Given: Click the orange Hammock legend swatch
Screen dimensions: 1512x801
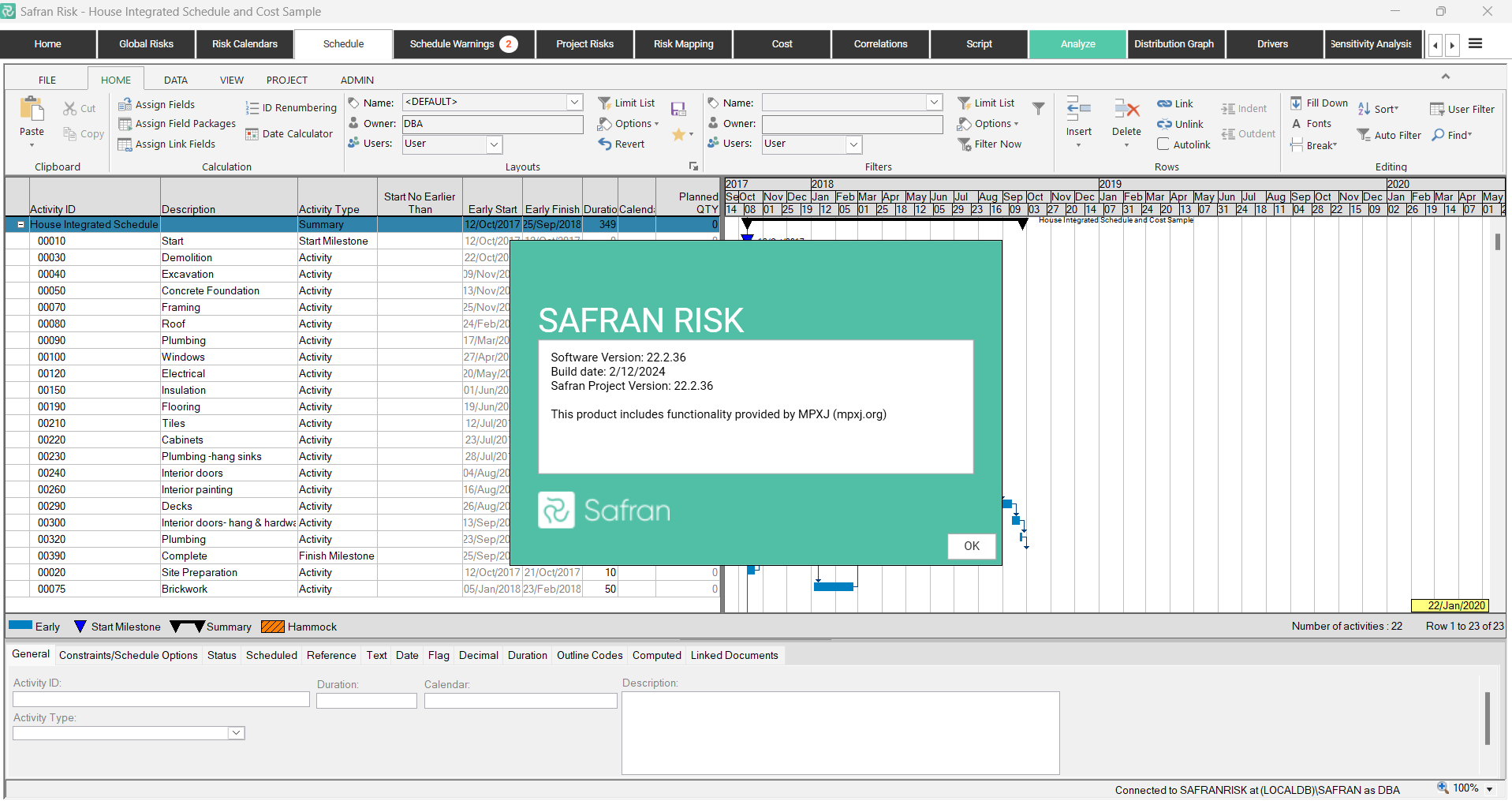Looking at the screenshot, I should [x=272, y=627].
